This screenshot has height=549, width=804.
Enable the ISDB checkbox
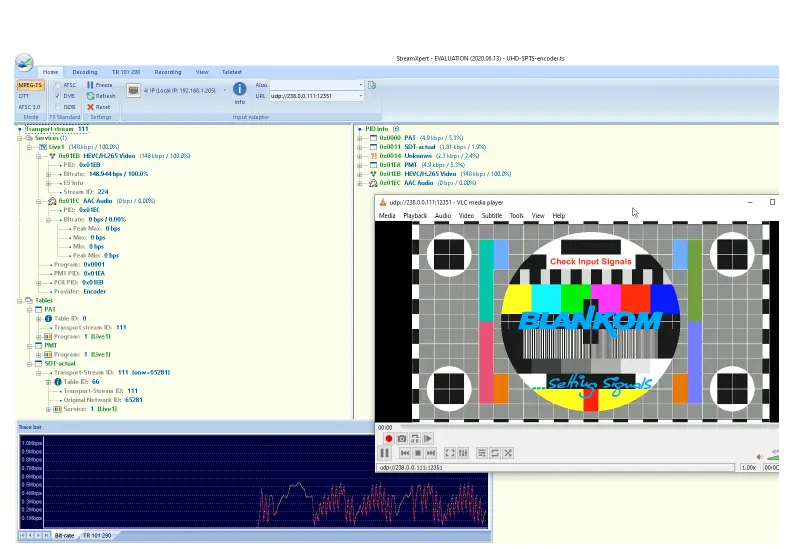click(58, 107)
